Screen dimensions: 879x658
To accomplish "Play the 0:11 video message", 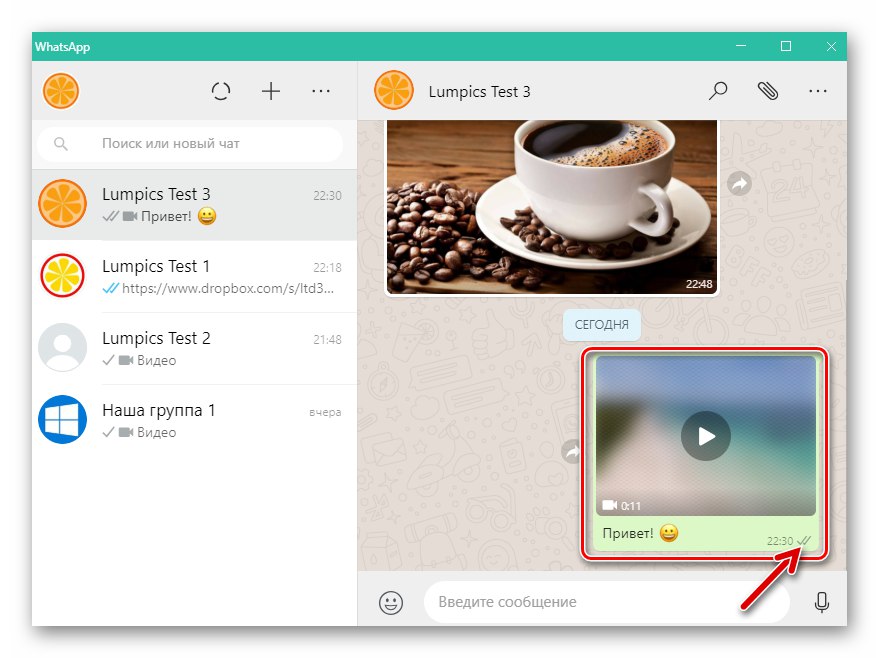I will click(706, 435).
